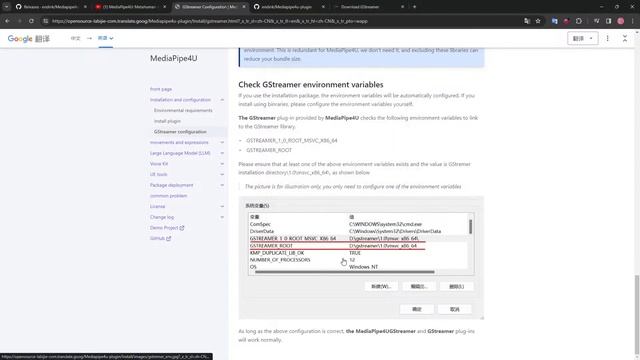The height and width of the screenshot is (360, 640).
Task: Switch to the Releases GitHub tab
Action: click(x=51, y=7)
